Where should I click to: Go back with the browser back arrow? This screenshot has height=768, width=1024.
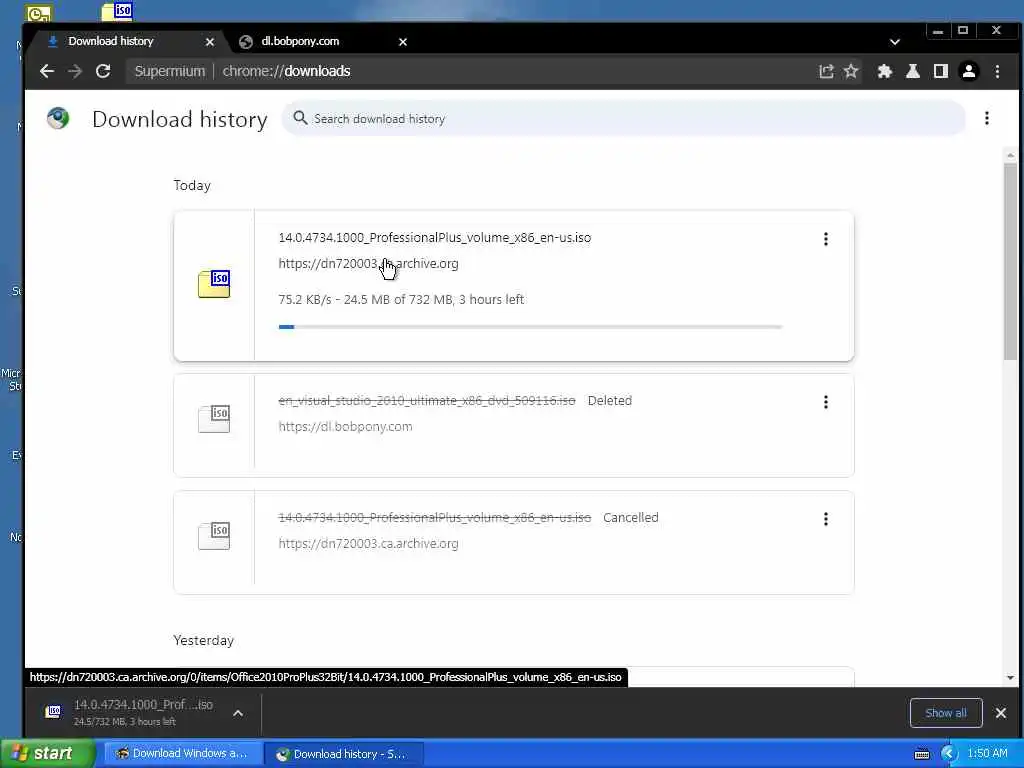pyautogui.click(x=46, y=71)
